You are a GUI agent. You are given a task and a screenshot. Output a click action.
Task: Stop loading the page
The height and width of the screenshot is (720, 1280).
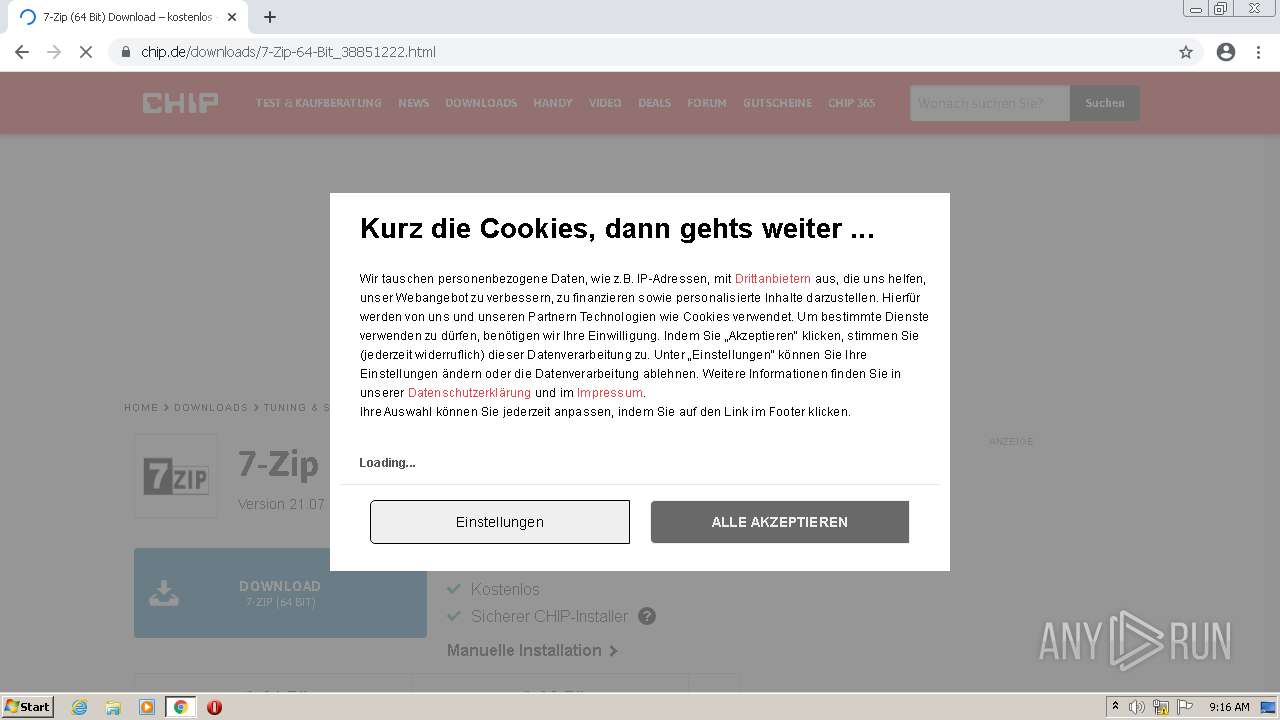point(86,52)
